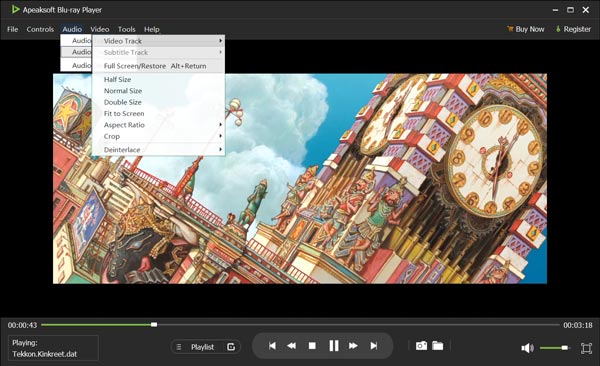Click the playlist list icon
This screenshot has width=600, height=366.
click(179, 347)
